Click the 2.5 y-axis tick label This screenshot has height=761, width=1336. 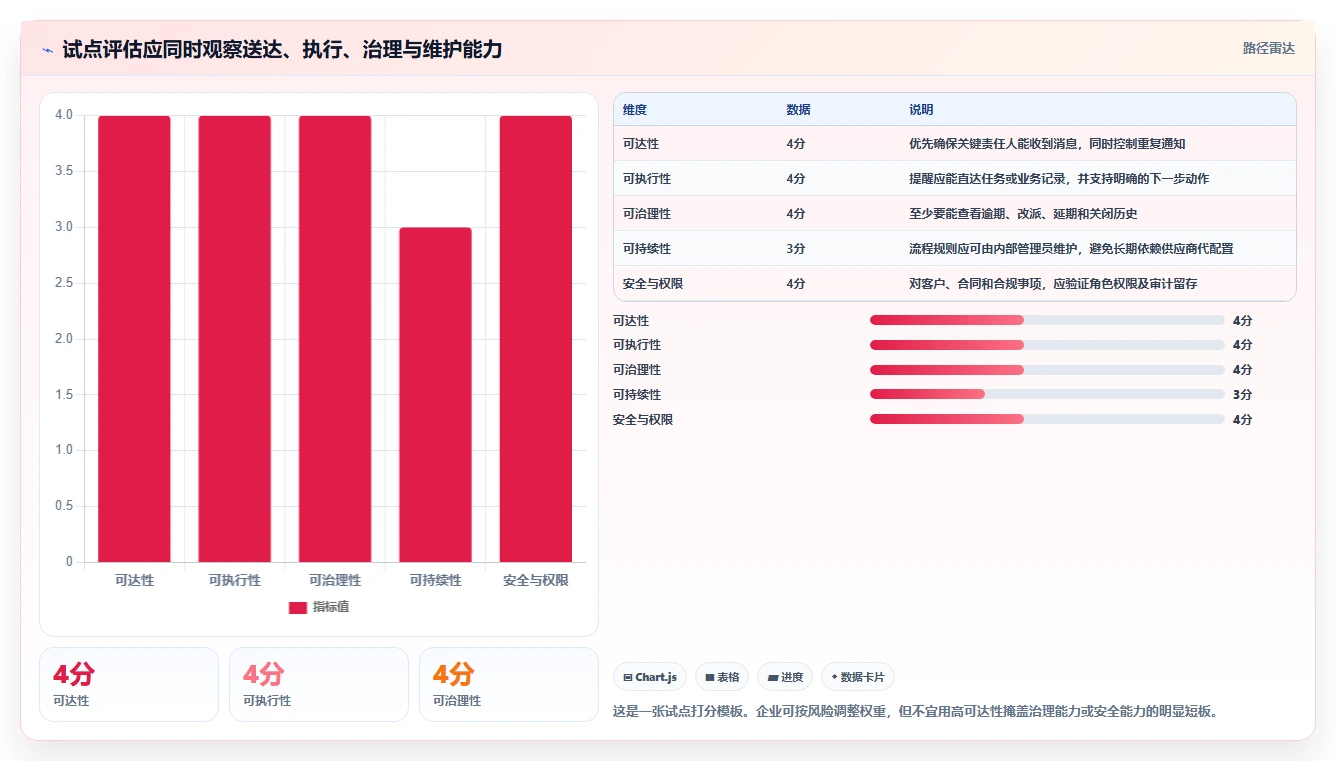(64, 283)
